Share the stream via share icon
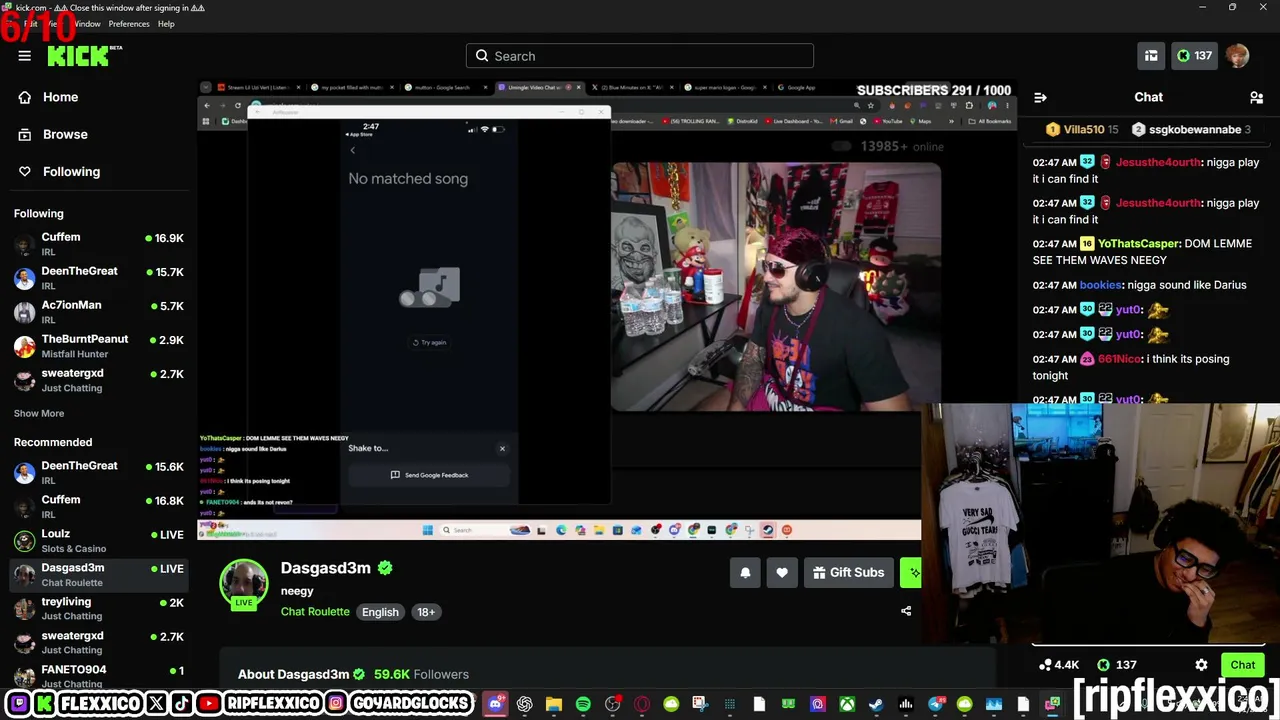This screenshot has width=1280, height=720. point(906,611)
